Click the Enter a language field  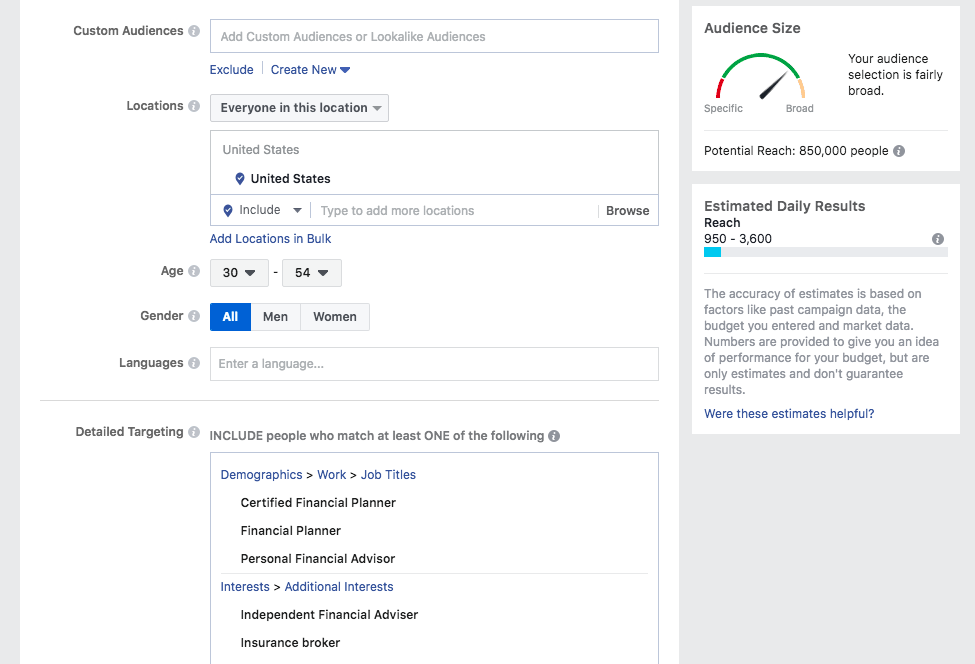point(434,364)
